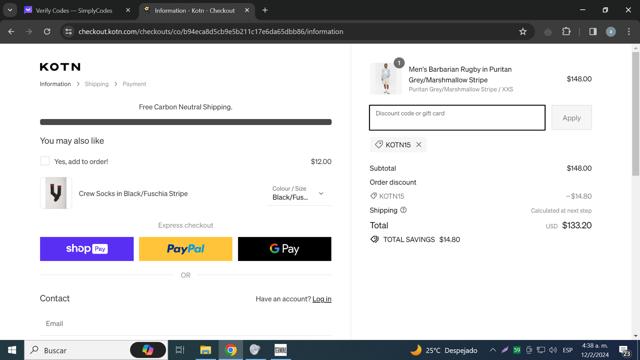Open the Windows Start menu
The width and height of the screenshot is (640, 360).
12,350
